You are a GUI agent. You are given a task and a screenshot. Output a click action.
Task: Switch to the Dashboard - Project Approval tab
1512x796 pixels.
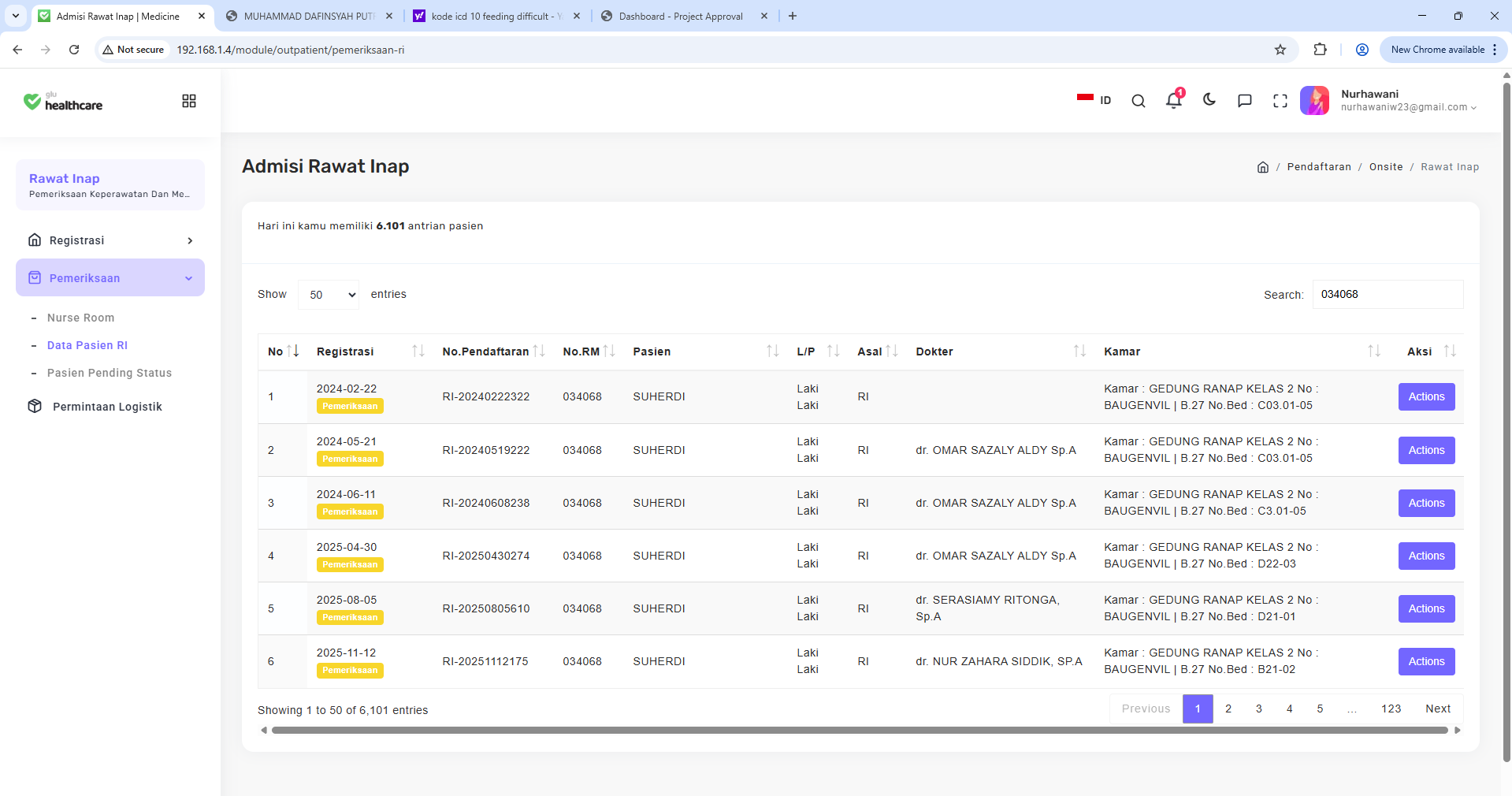tap(682, 16)
